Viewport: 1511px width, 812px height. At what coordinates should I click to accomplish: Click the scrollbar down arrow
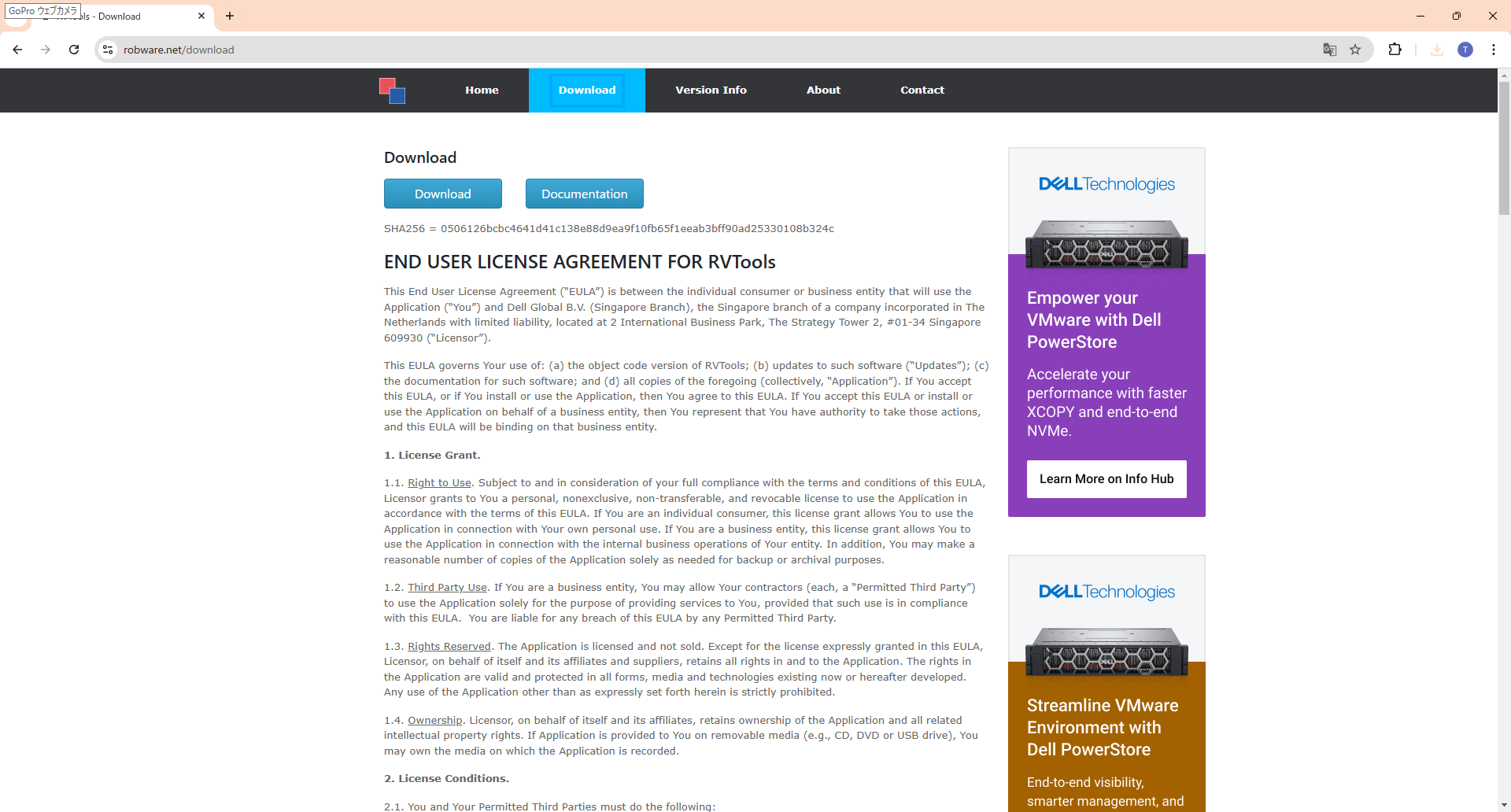click(x=1504, y=805)
